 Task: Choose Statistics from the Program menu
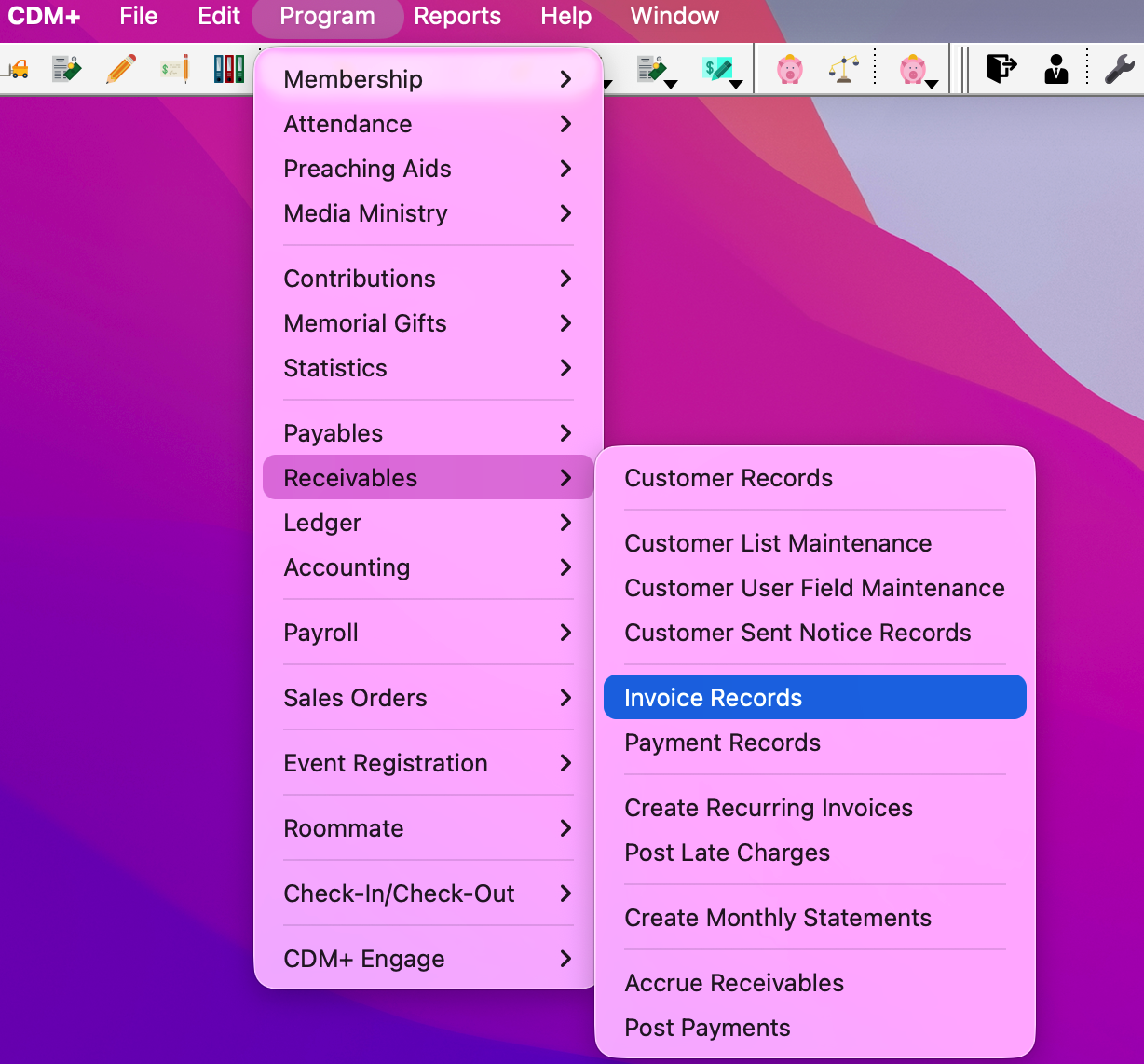tap(429, 368)
